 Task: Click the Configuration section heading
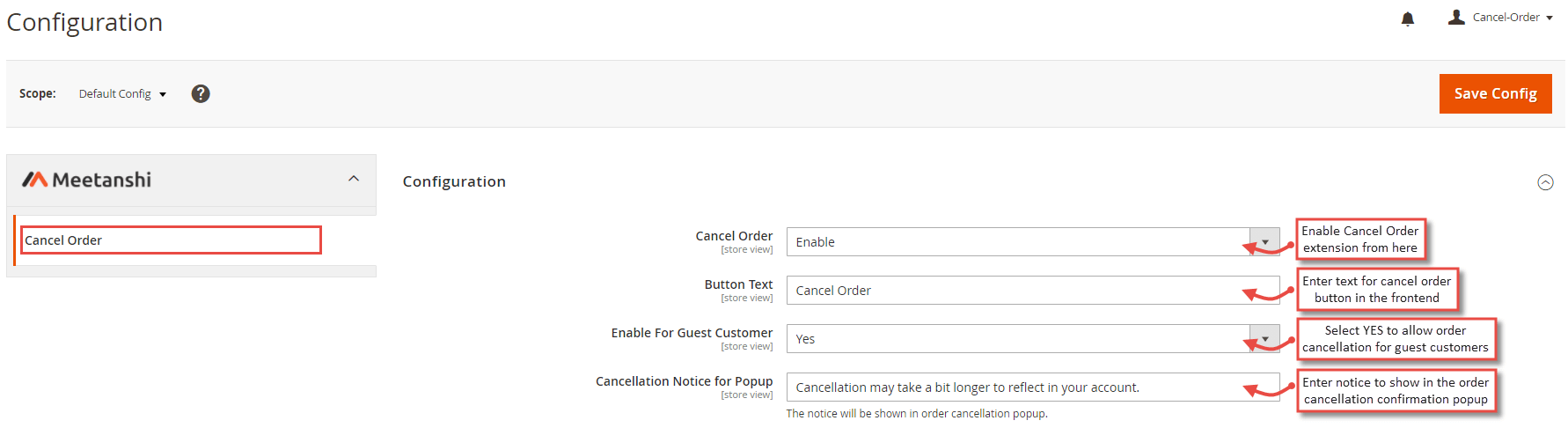pos(454,181)
